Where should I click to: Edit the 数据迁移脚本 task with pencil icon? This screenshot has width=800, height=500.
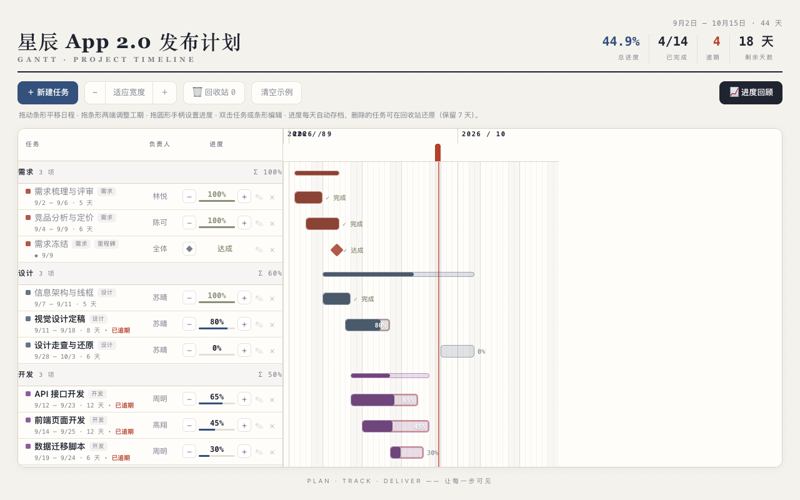pyautogui.click(x=259, y=452)
